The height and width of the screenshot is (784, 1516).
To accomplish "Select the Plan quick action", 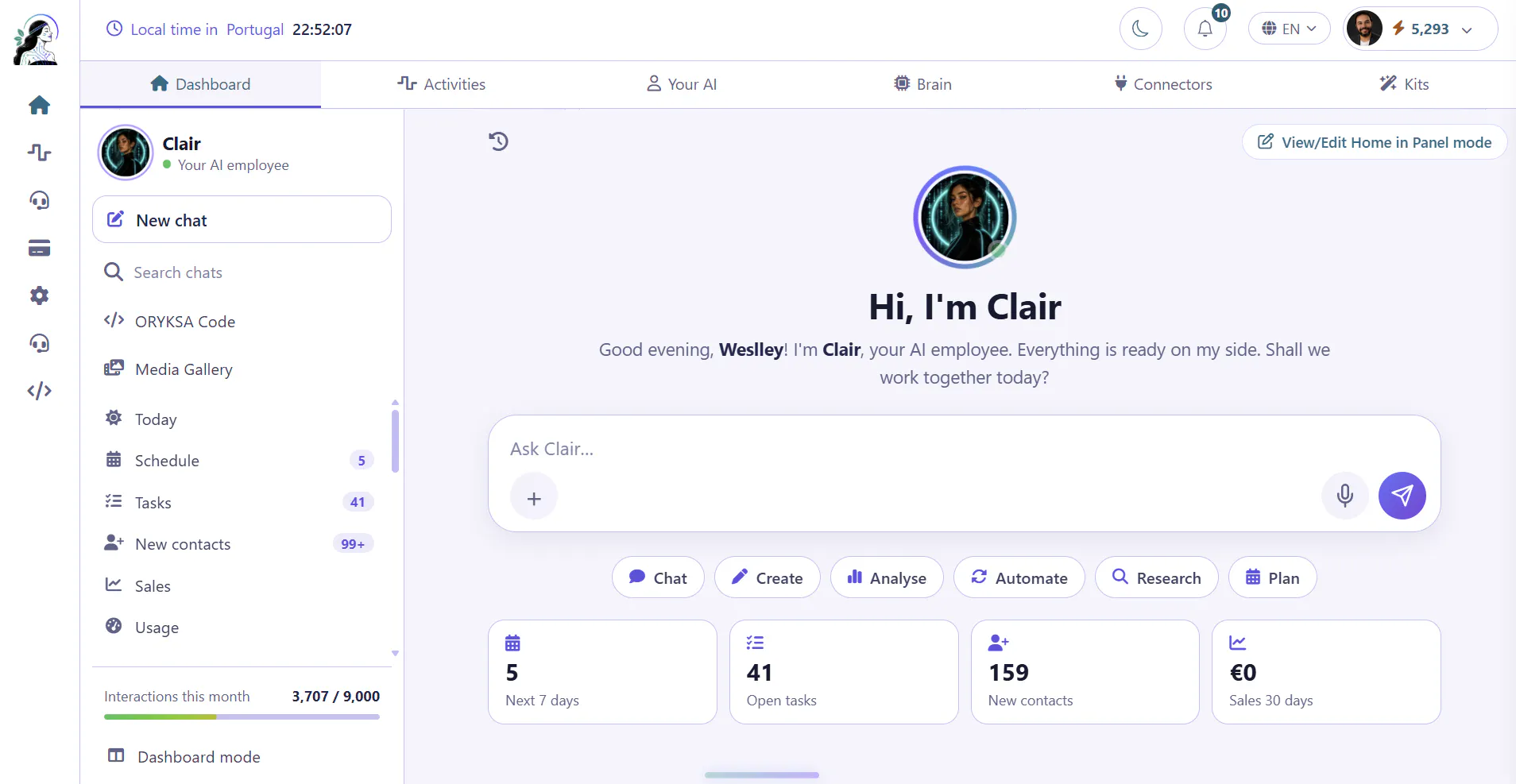I will point(1272,577).
